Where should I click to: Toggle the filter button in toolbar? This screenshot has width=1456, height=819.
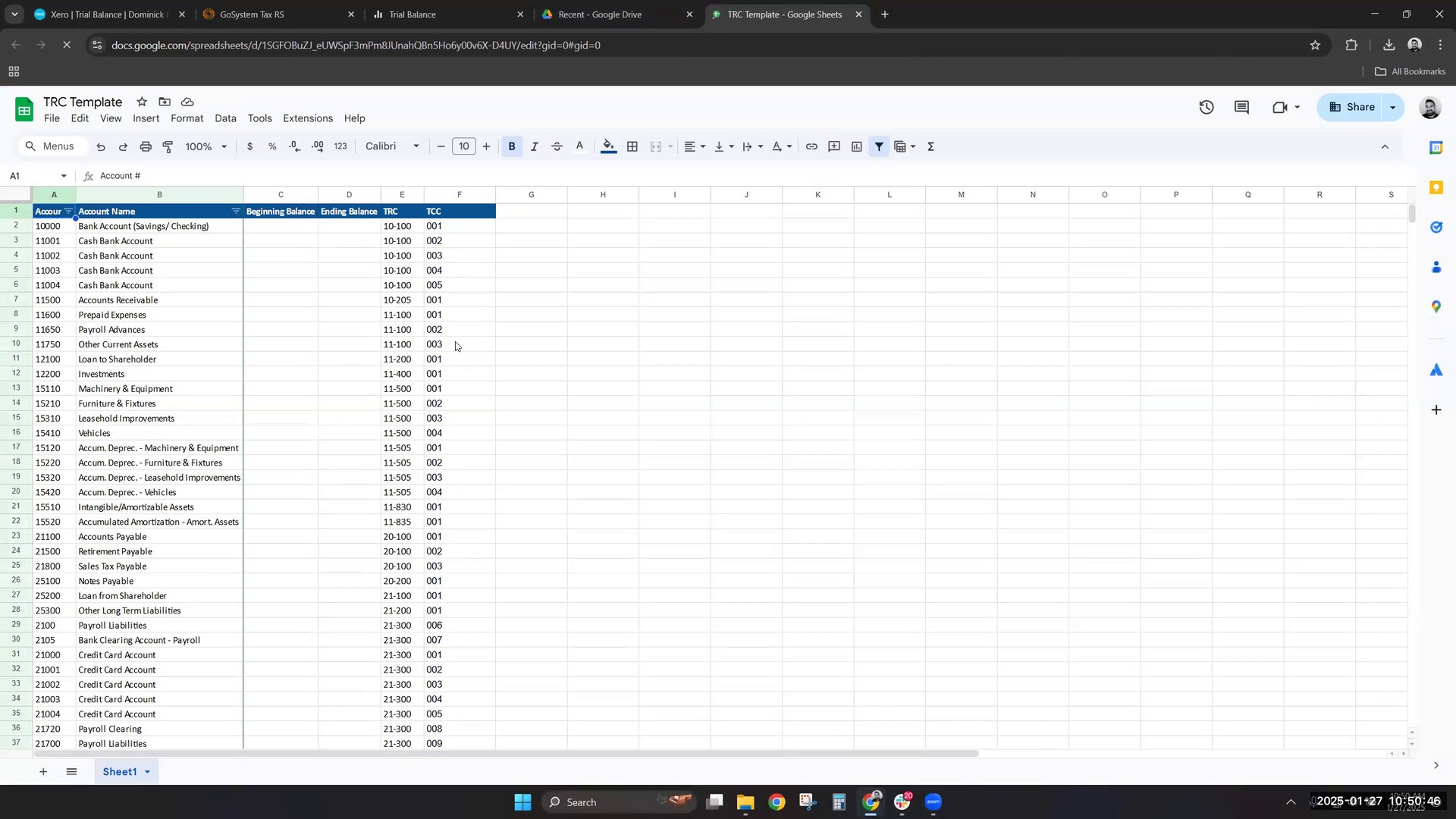click(878, 146)
